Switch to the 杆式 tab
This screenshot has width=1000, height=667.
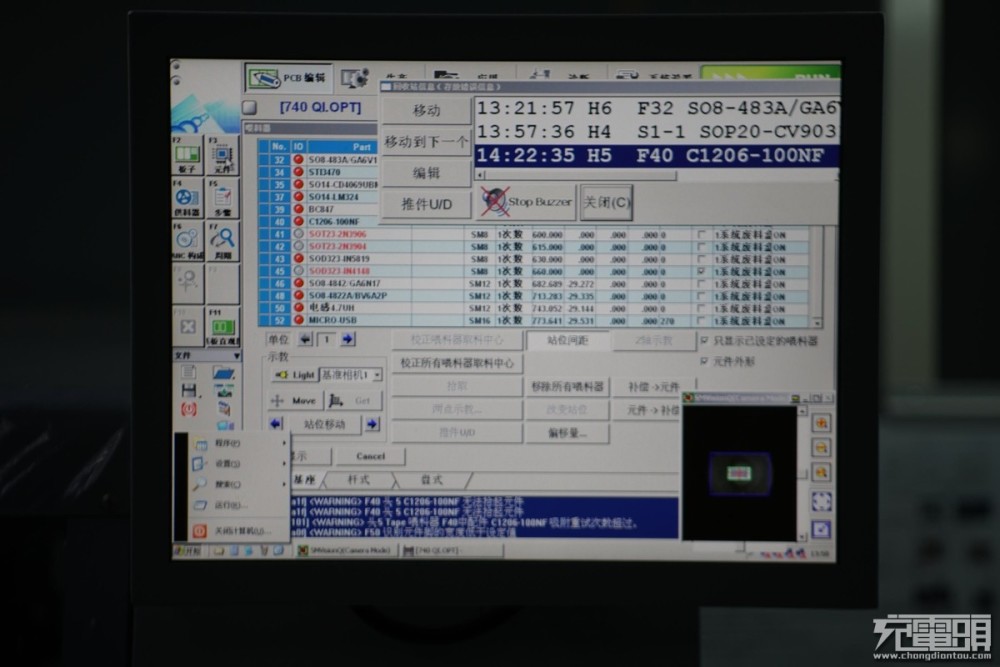[359, 480]
